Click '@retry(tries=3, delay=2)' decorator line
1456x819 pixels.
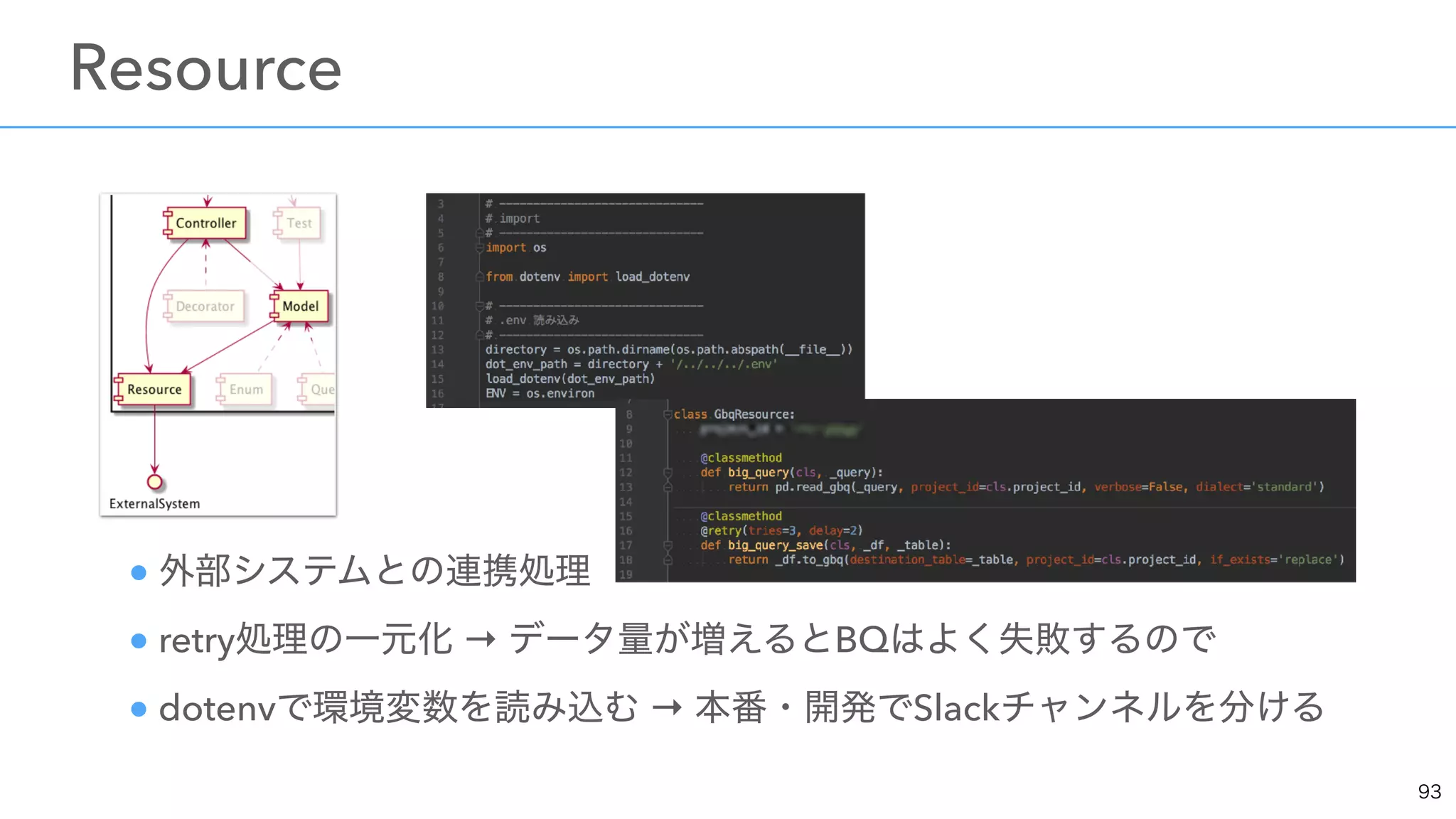(781, 530)
